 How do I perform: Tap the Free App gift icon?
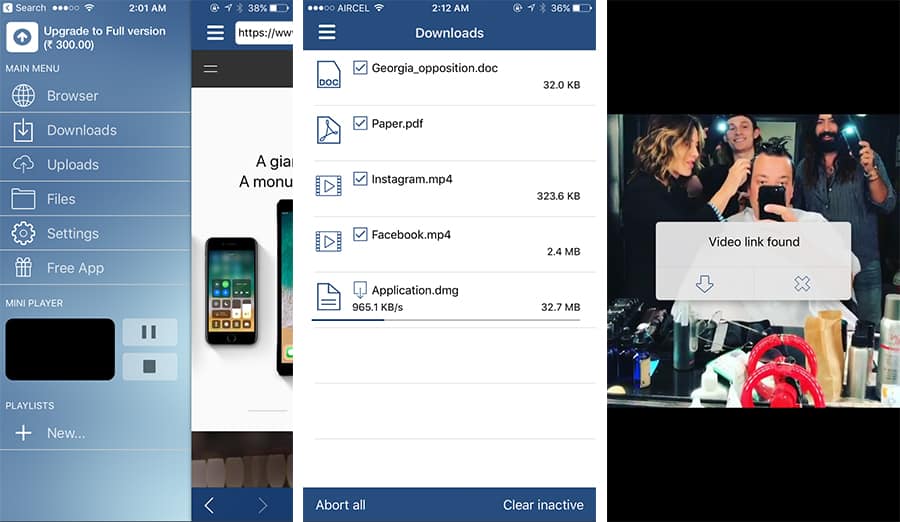point(24,268)
